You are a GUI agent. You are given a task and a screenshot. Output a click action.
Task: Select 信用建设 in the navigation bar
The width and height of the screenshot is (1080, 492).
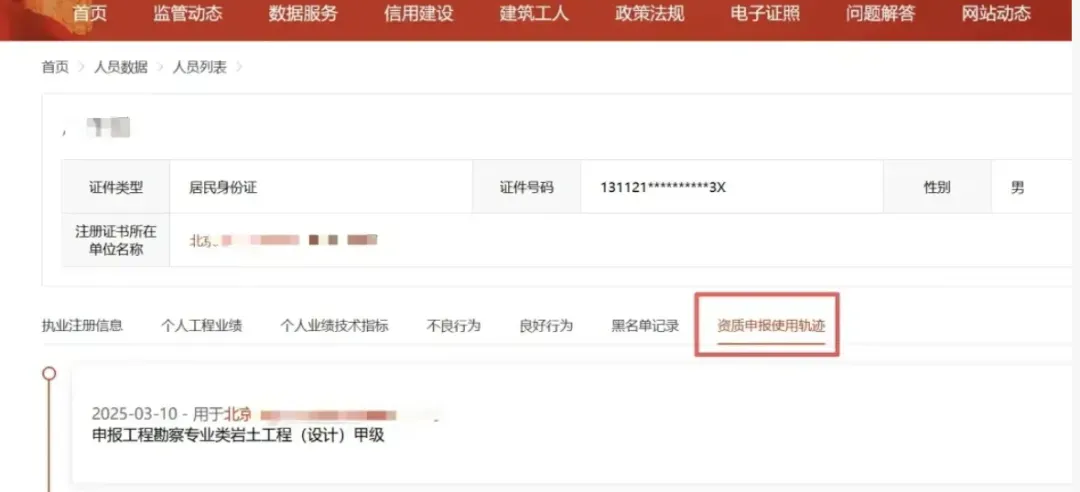[x=419, y=14]
